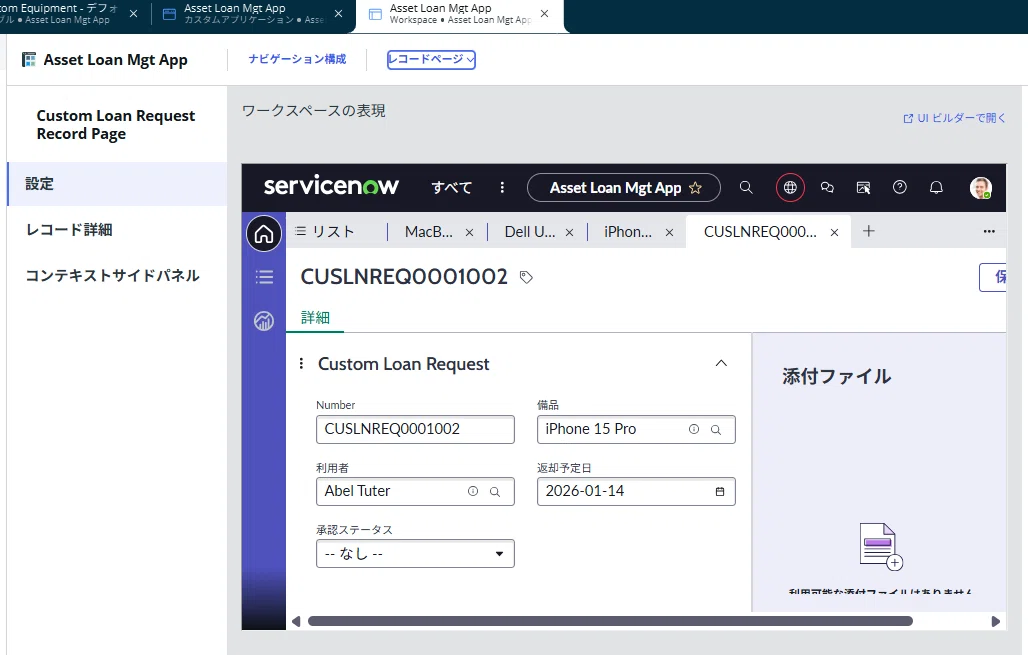This screenshot has width=1028, height=655.
Task: Open the help question mark icon
Action: pos(900,188)
